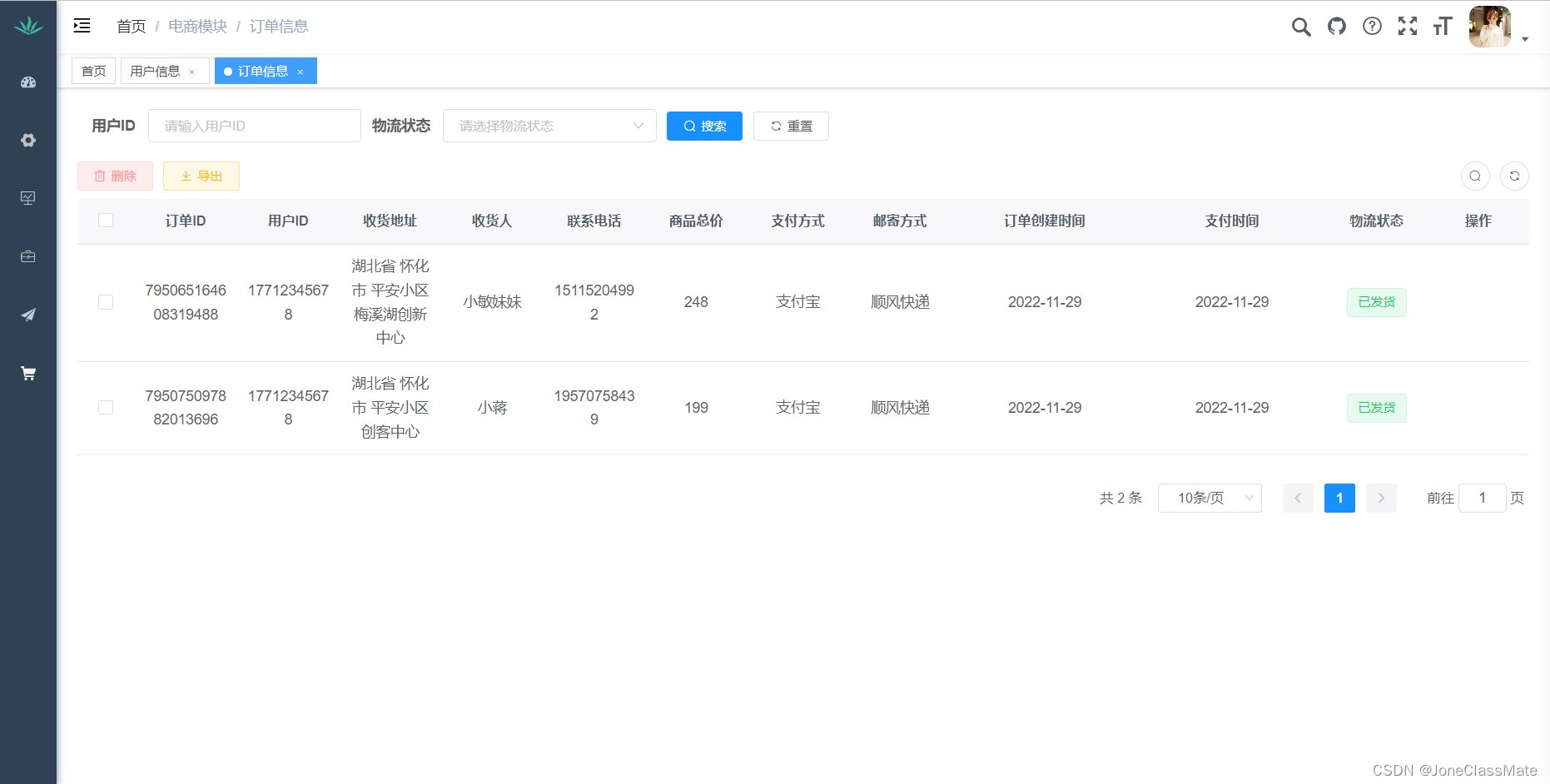Focus the page jump input field
The image size is (1550, 784).
(1482, 498)
